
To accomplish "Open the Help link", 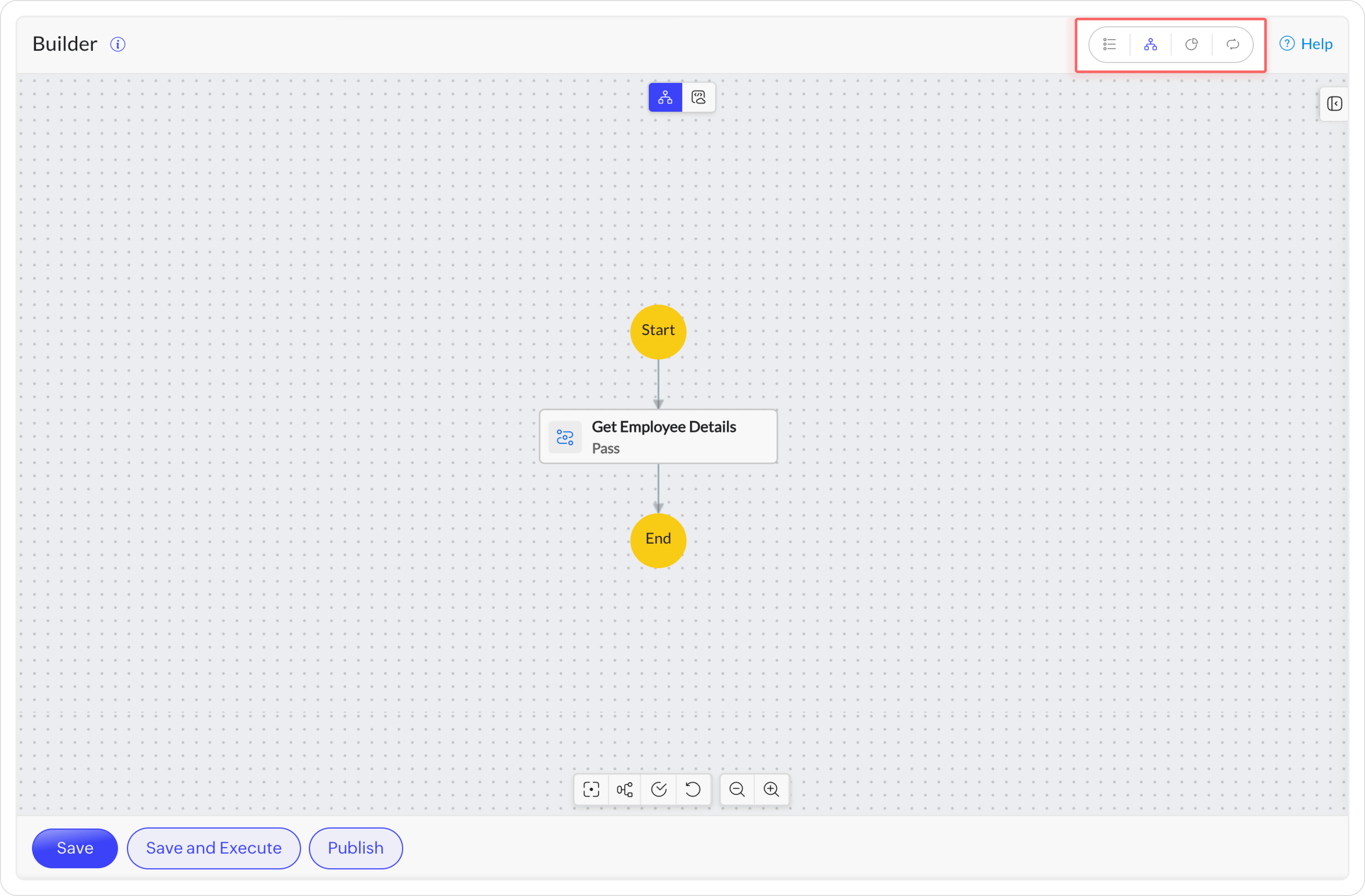I will [1306, 44].
